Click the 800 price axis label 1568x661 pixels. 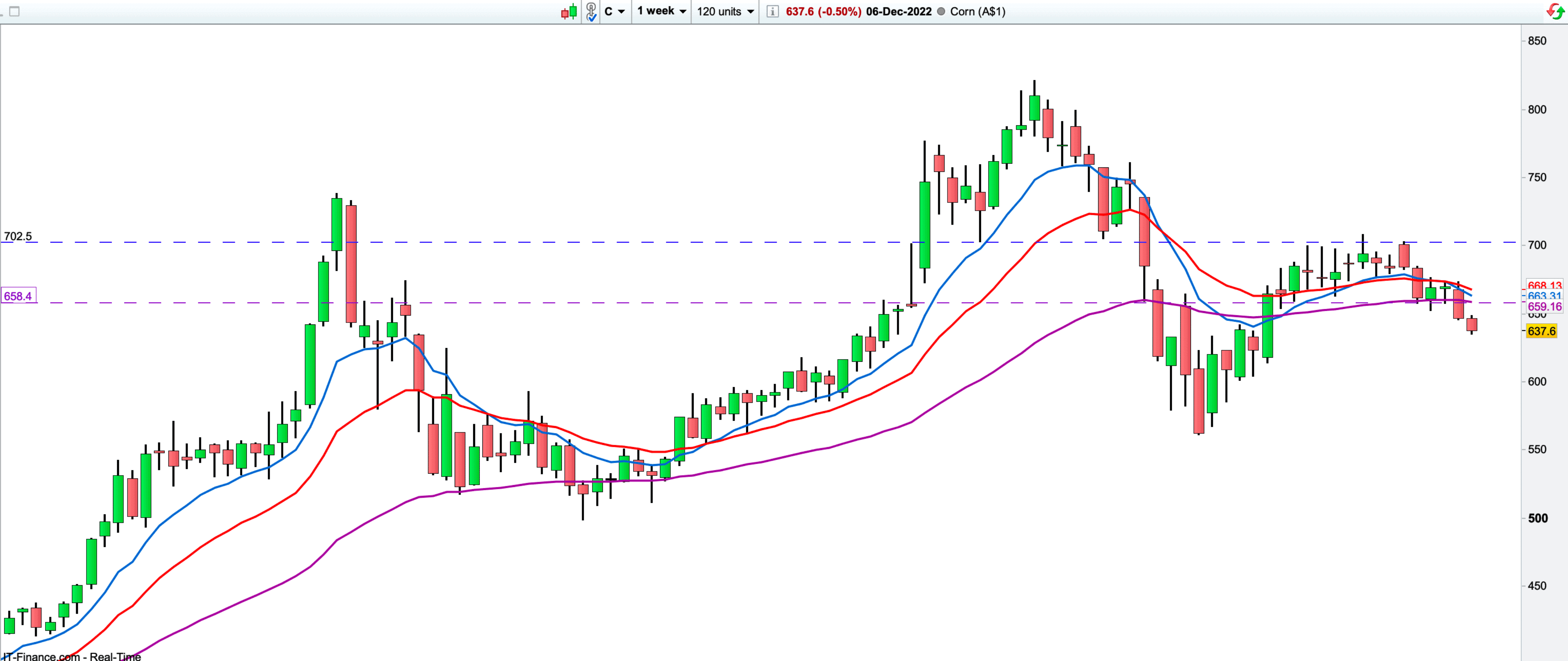point(1537,110)
